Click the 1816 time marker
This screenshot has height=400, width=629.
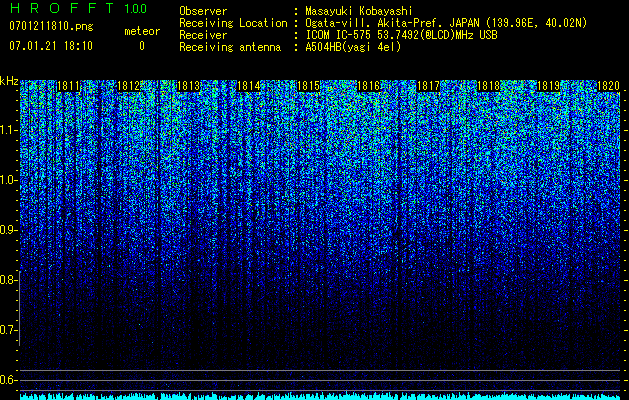click(368, 86)
